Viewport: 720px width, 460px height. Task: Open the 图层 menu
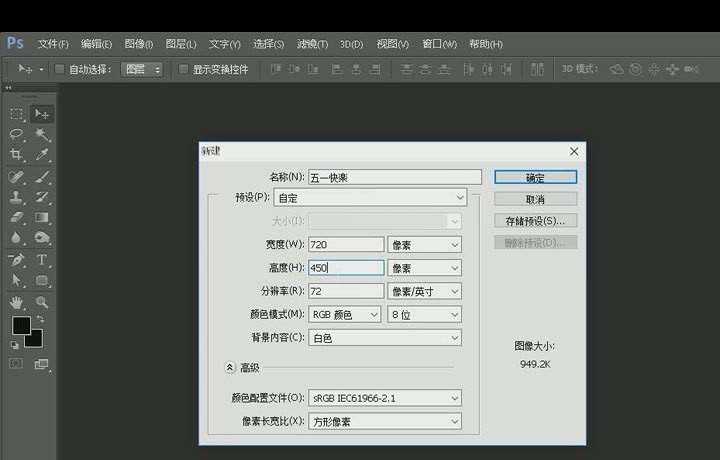(x=181, y=44)
